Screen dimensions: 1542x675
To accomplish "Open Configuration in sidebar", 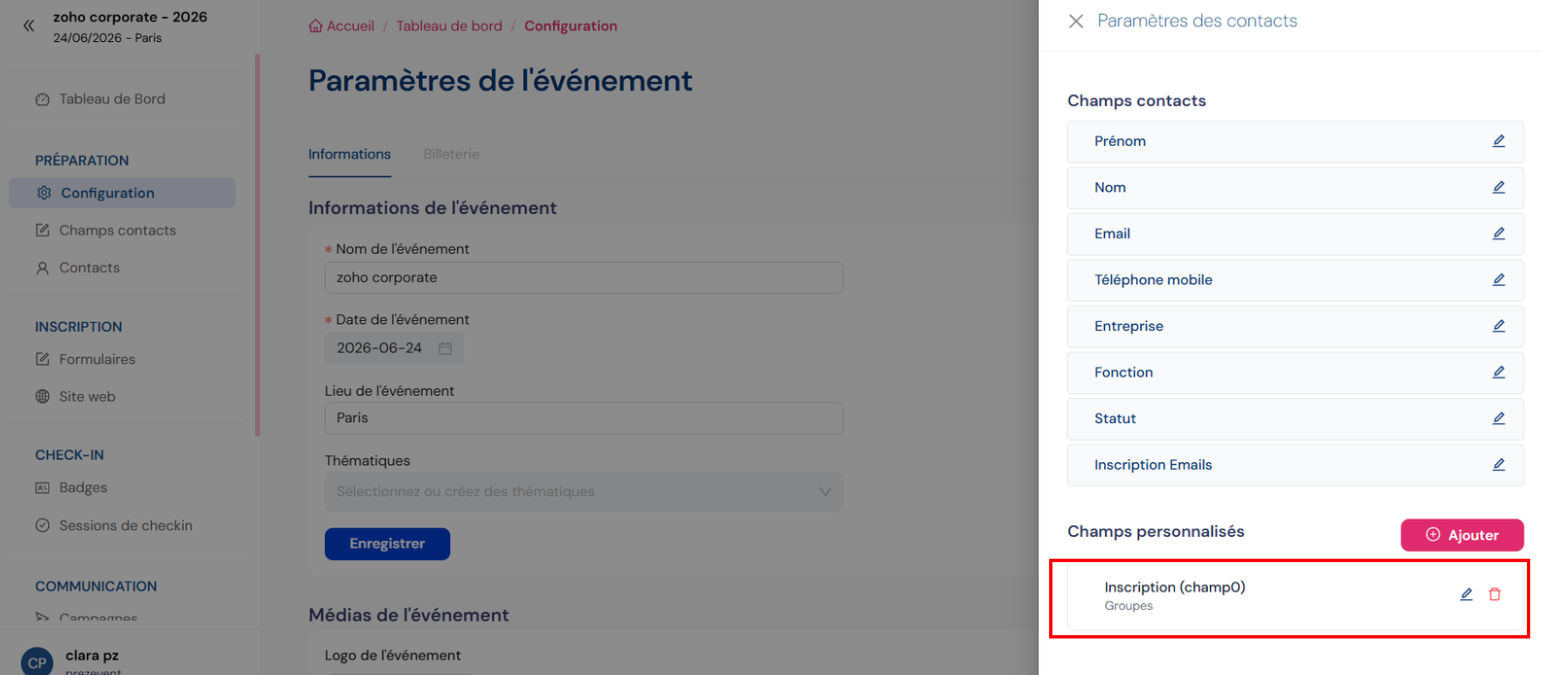I will (x=122, y=193).
